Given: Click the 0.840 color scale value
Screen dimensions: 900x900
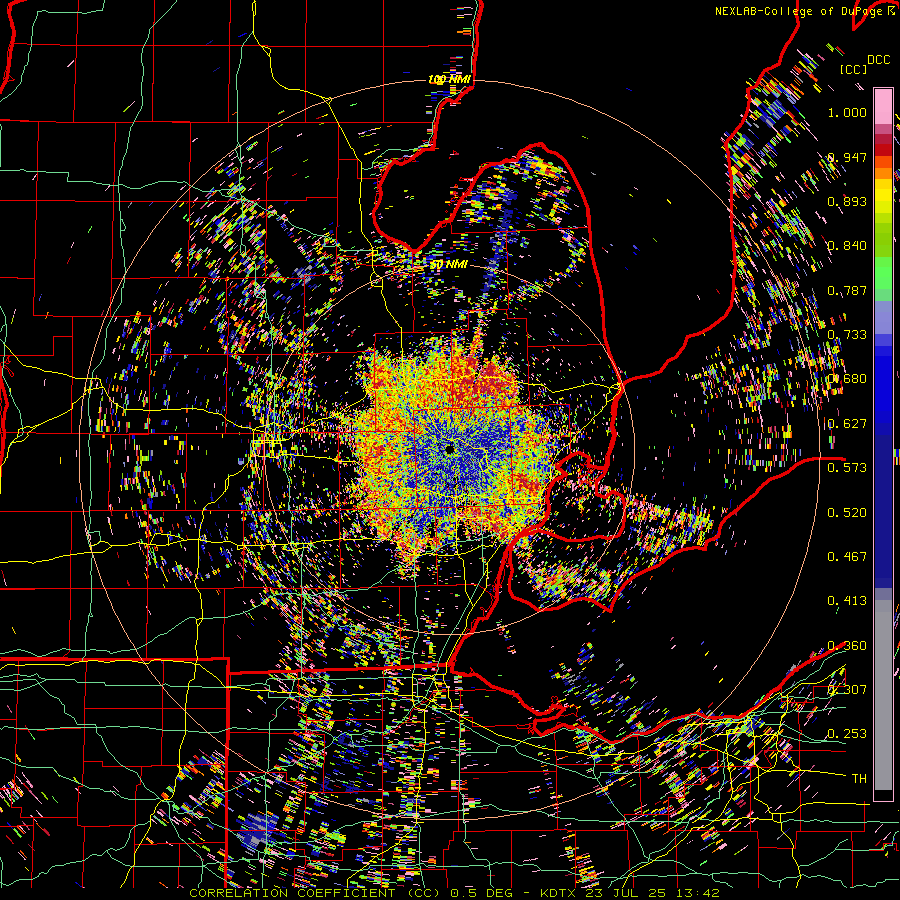Looking at the screenshot, I should [847, 246].
